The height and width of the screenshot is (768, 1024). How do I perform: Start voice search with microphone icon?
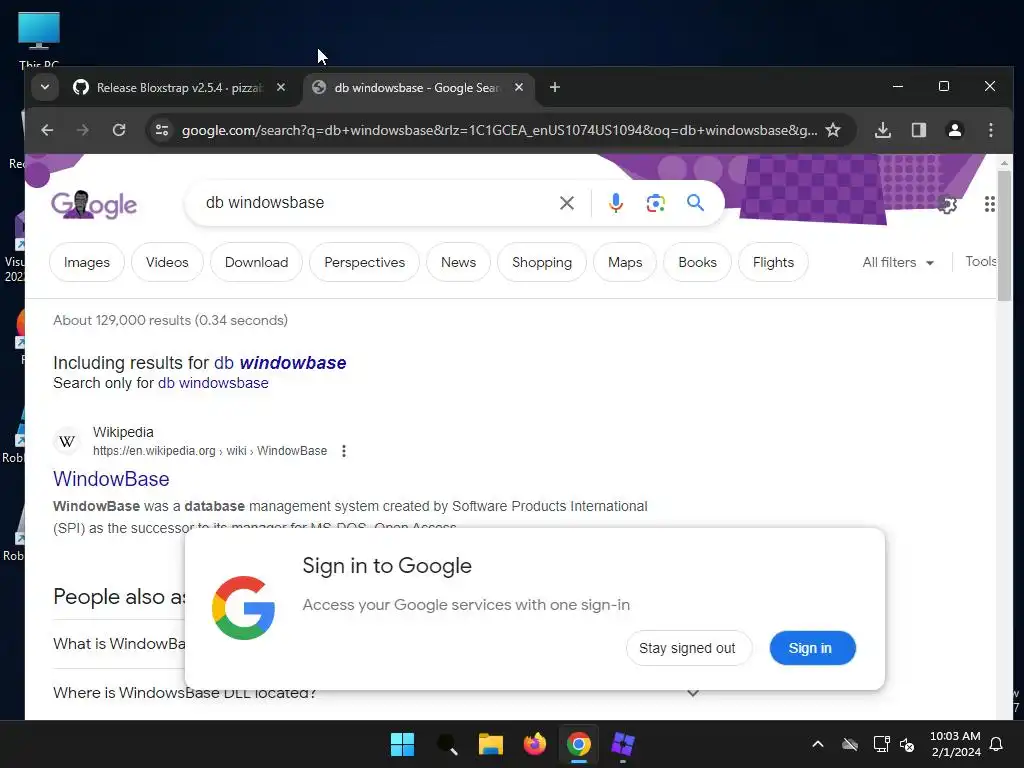(x=615, y=202)
